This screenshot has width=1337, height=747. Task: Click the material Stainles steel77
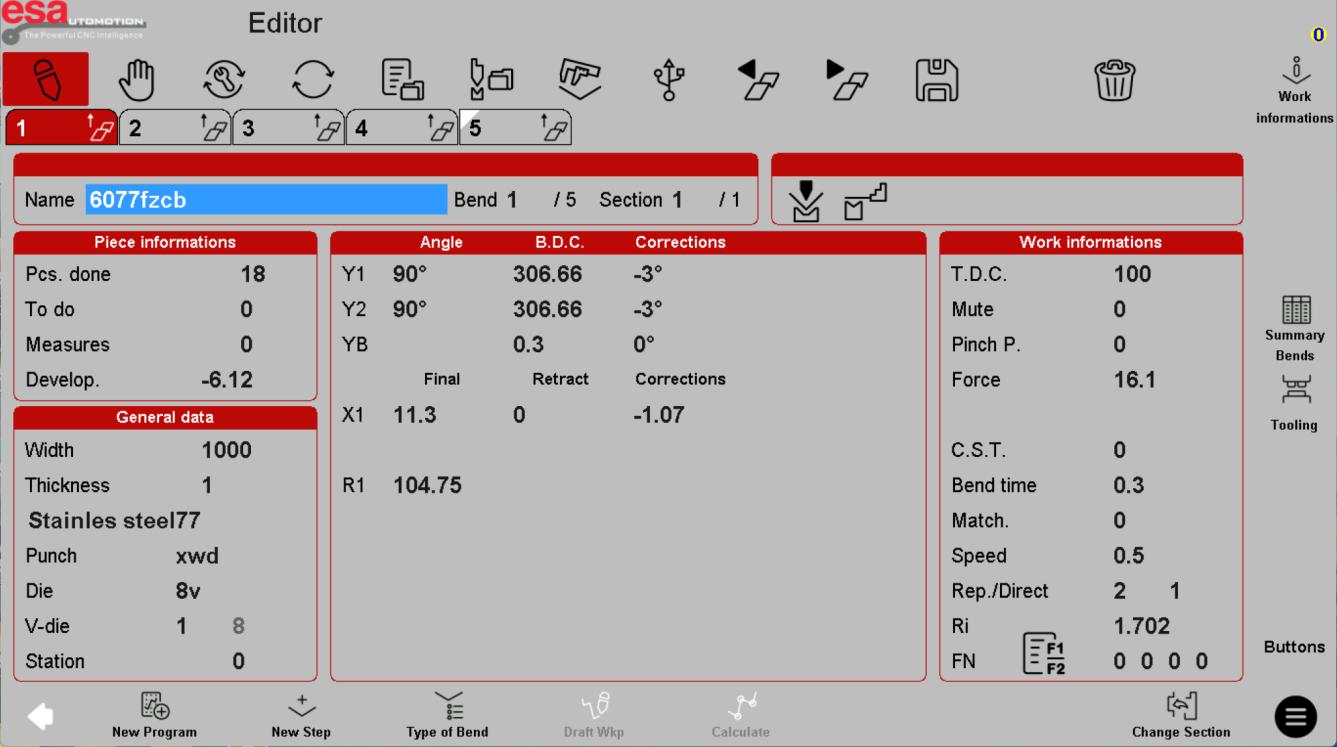114,521
